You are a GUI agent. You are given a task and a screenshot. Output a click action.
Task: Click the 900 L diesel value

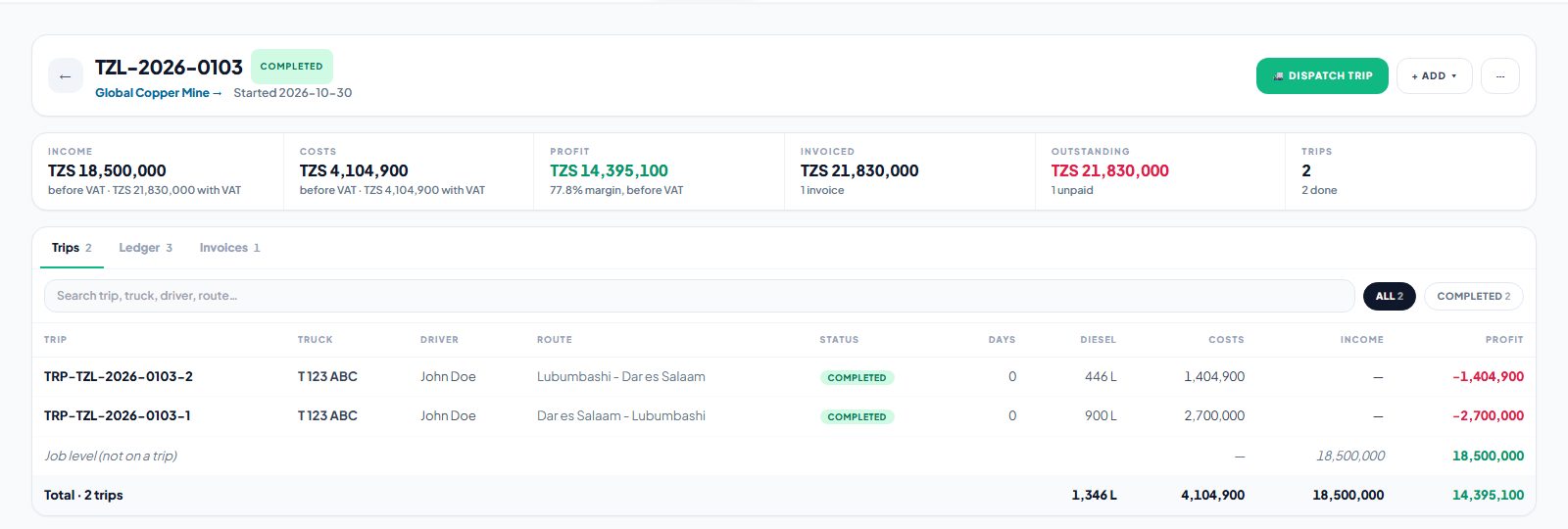1101,416
